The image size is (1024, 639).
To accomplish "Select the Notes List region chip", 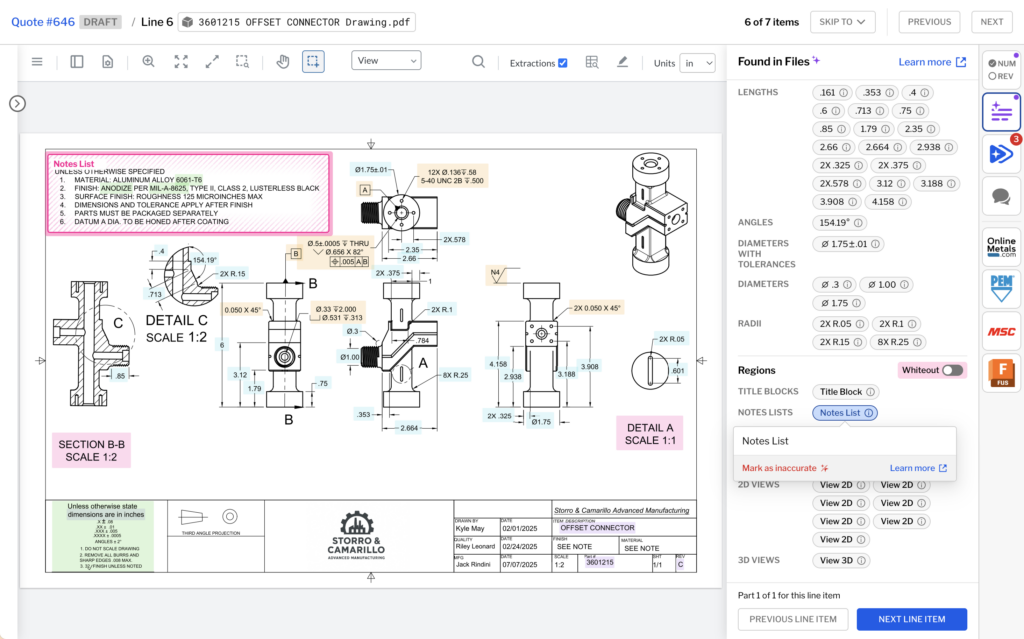I will (845, 413).
